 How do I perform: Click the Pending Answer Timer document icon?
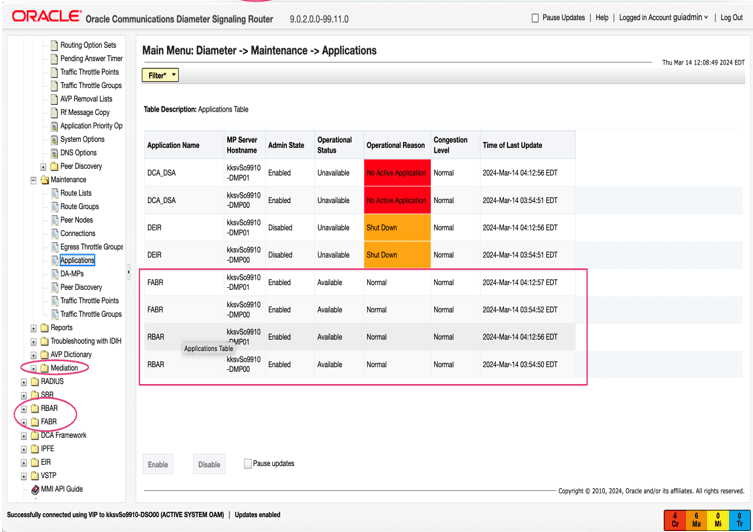(x=54, y=59)
